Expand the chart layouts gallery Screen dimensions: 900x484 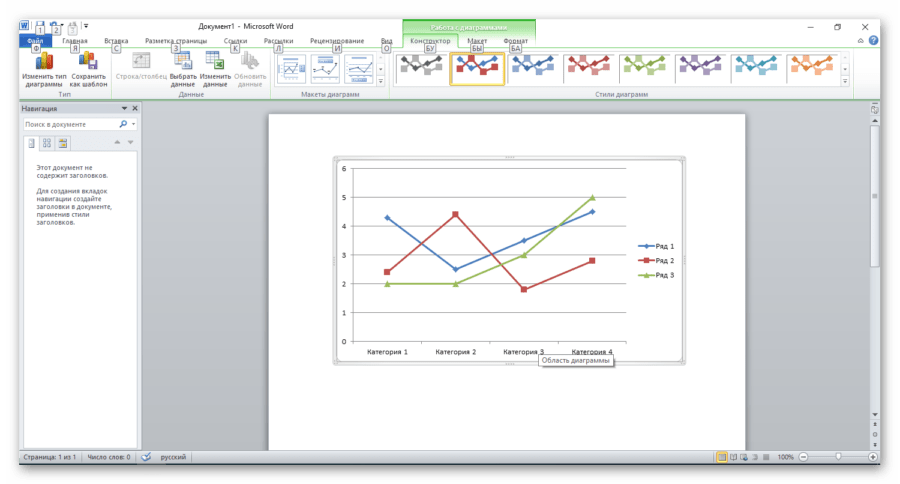tap(380, 81)
